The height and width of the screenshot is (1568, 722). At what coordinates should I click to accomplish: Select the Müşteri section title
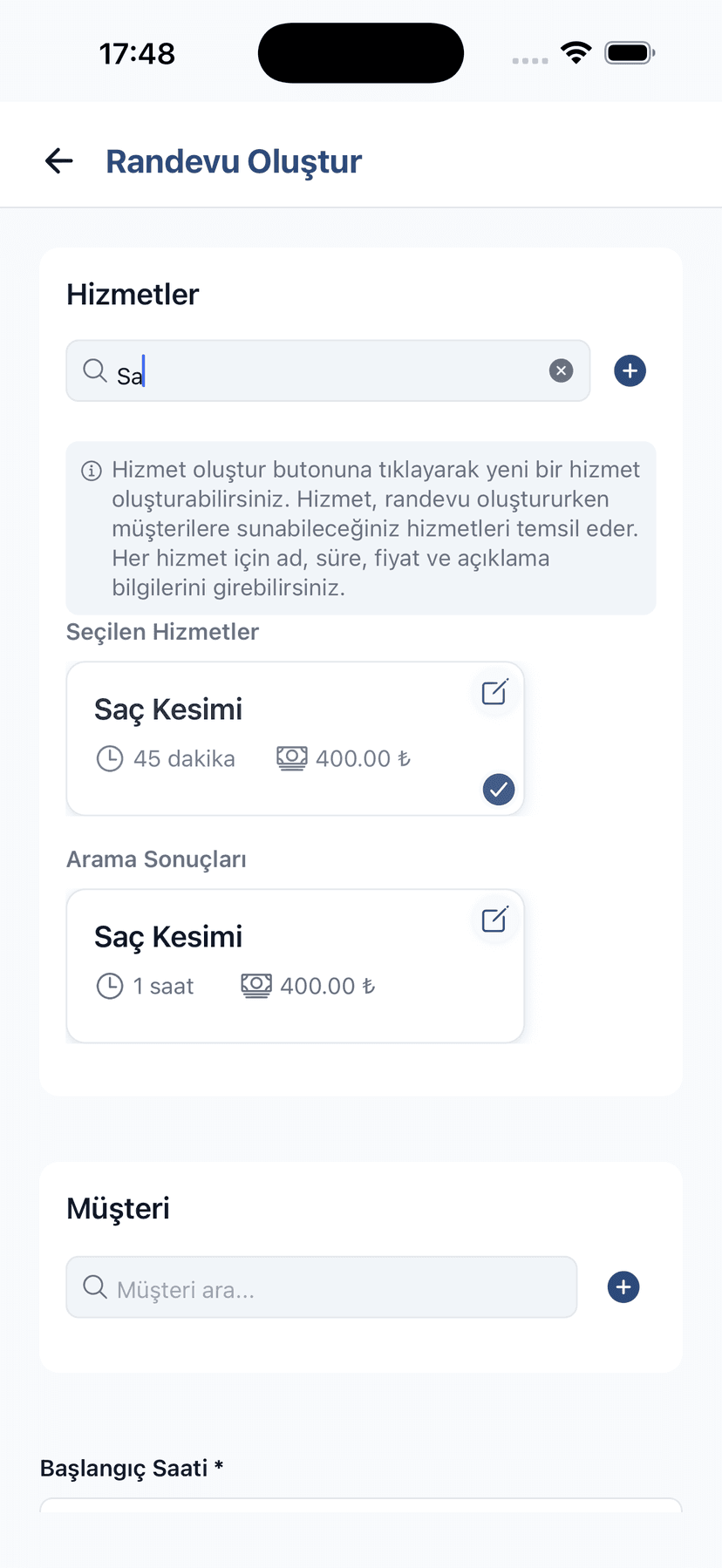117,1208
